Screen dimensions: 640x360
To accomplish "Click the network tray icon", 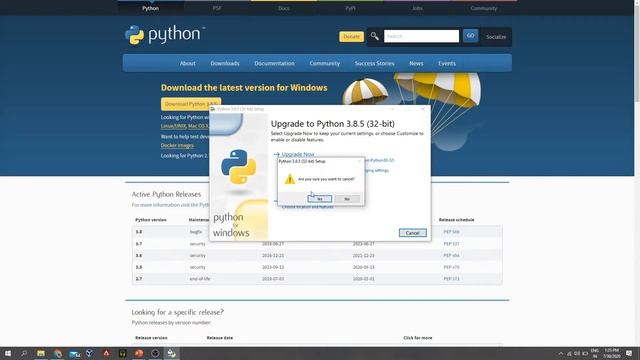I will [x=569, y=353].
